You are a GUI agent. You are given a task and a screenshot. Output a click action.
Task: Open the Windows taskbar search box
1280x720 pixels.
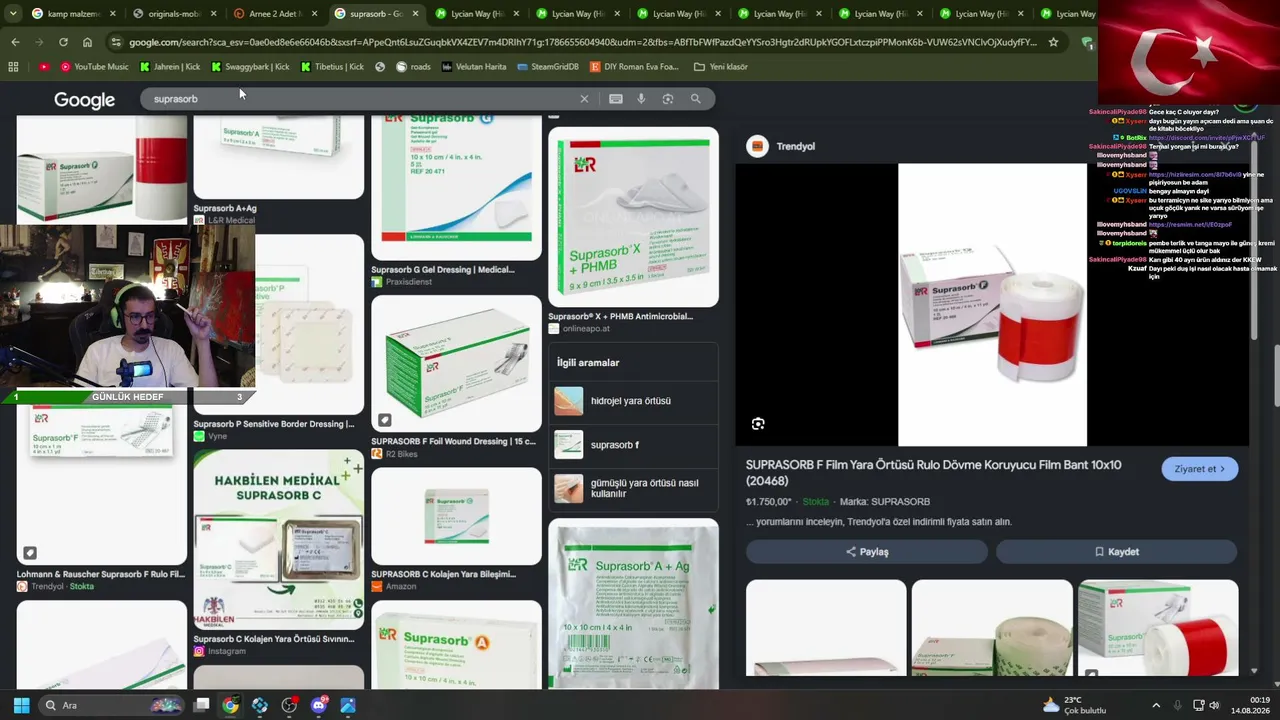110,705
